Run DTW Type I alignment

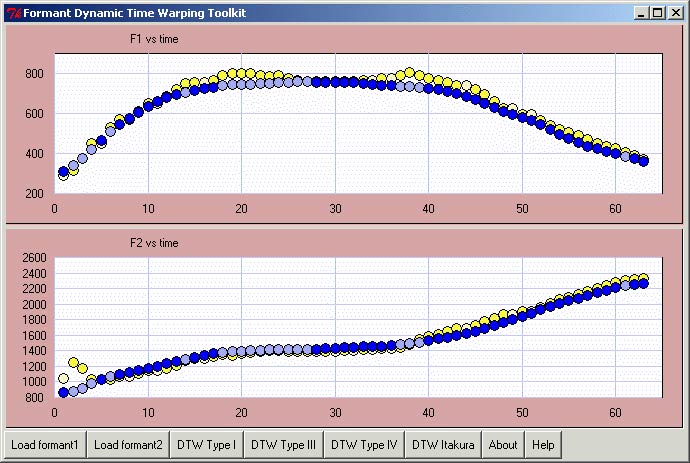(x=206, y=445)
